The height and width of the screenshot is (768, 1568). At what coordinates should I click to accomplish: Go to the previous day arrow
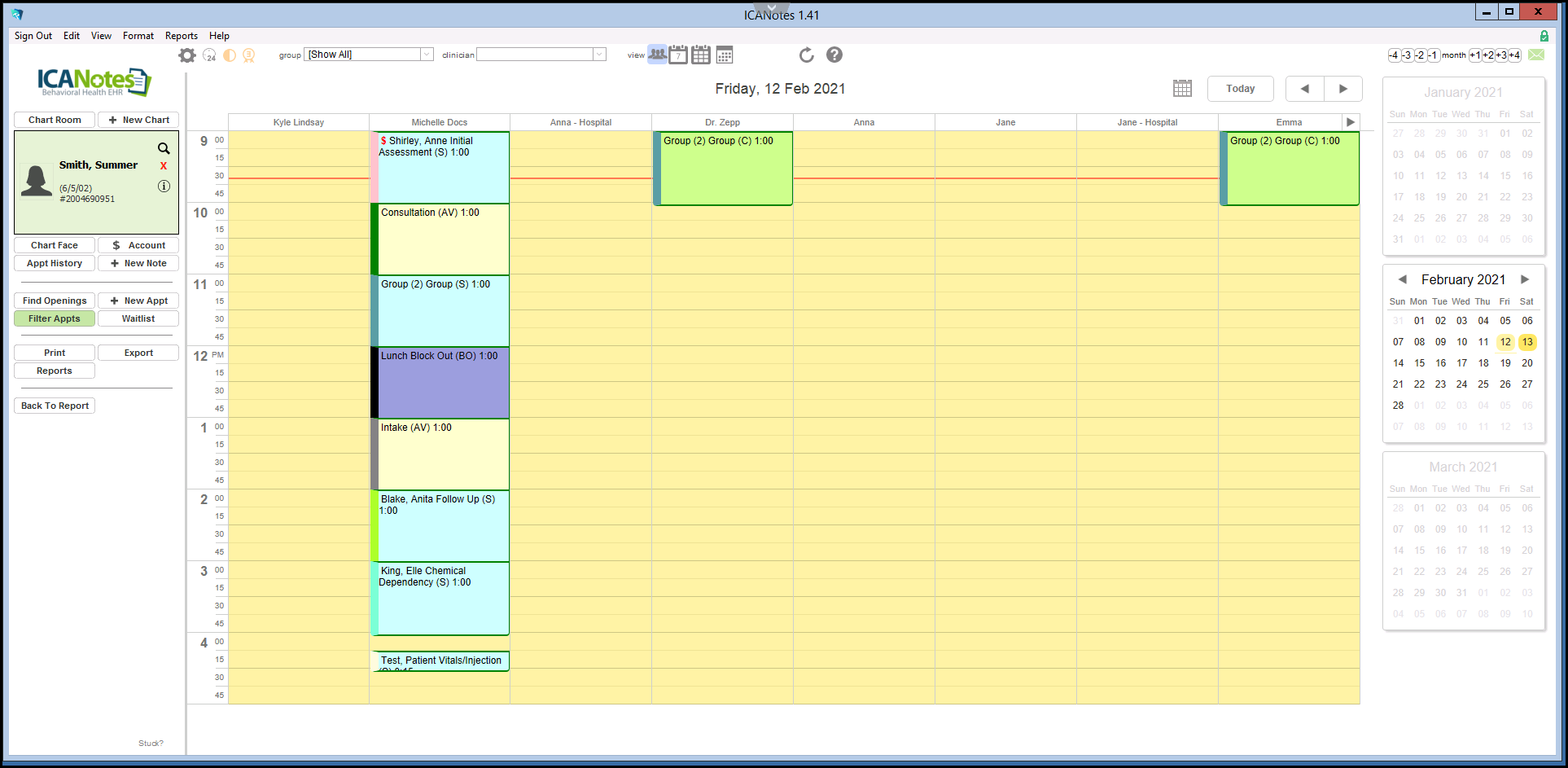coord(1305,89)
